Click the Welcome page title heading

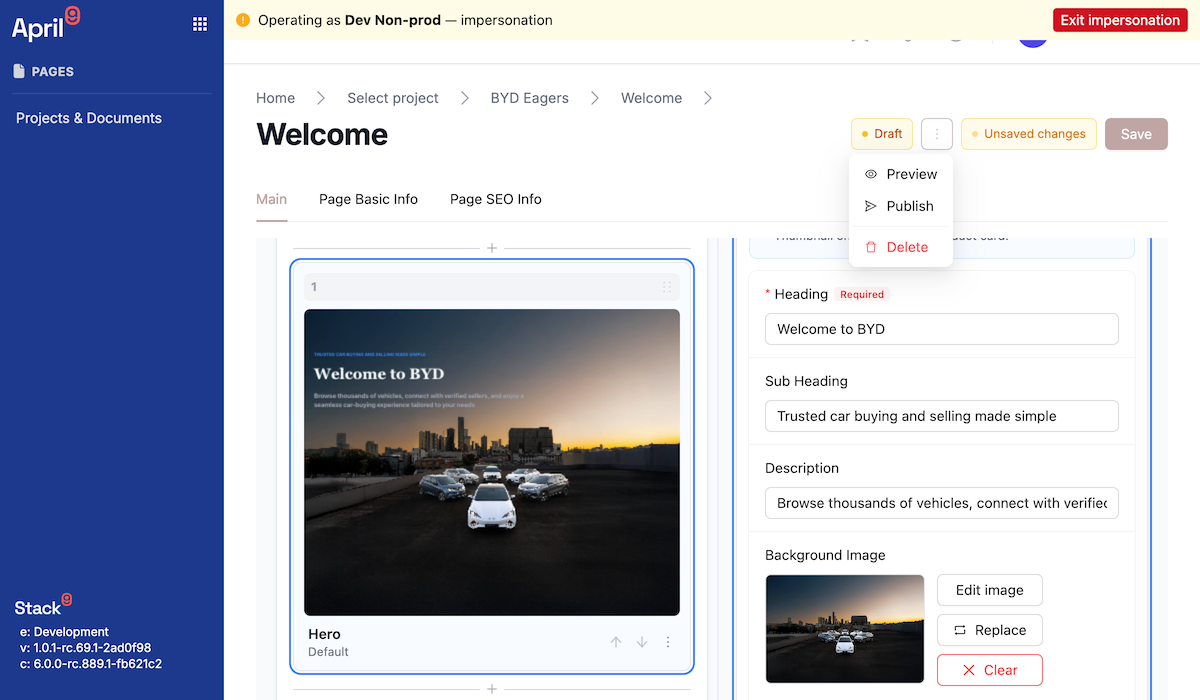pos(322,134)
